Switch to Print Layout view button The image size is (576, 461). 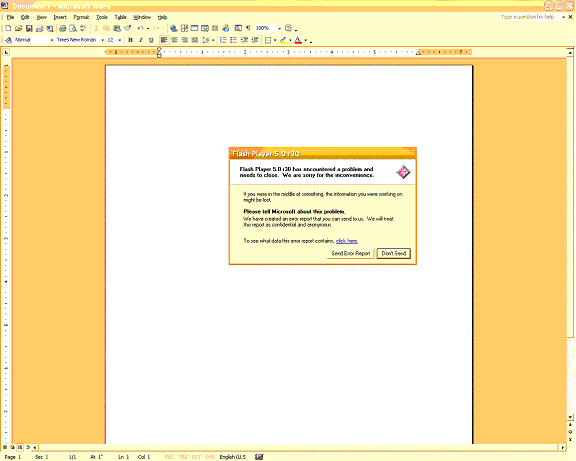[x=20, y=447]
